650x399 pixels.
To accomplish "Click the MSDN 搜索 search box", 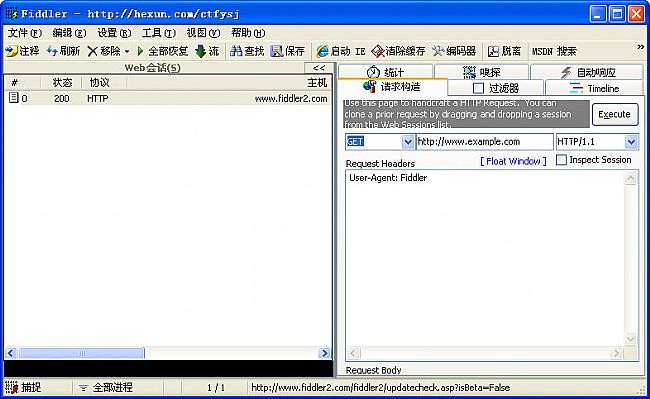I will tap(554, 51).
